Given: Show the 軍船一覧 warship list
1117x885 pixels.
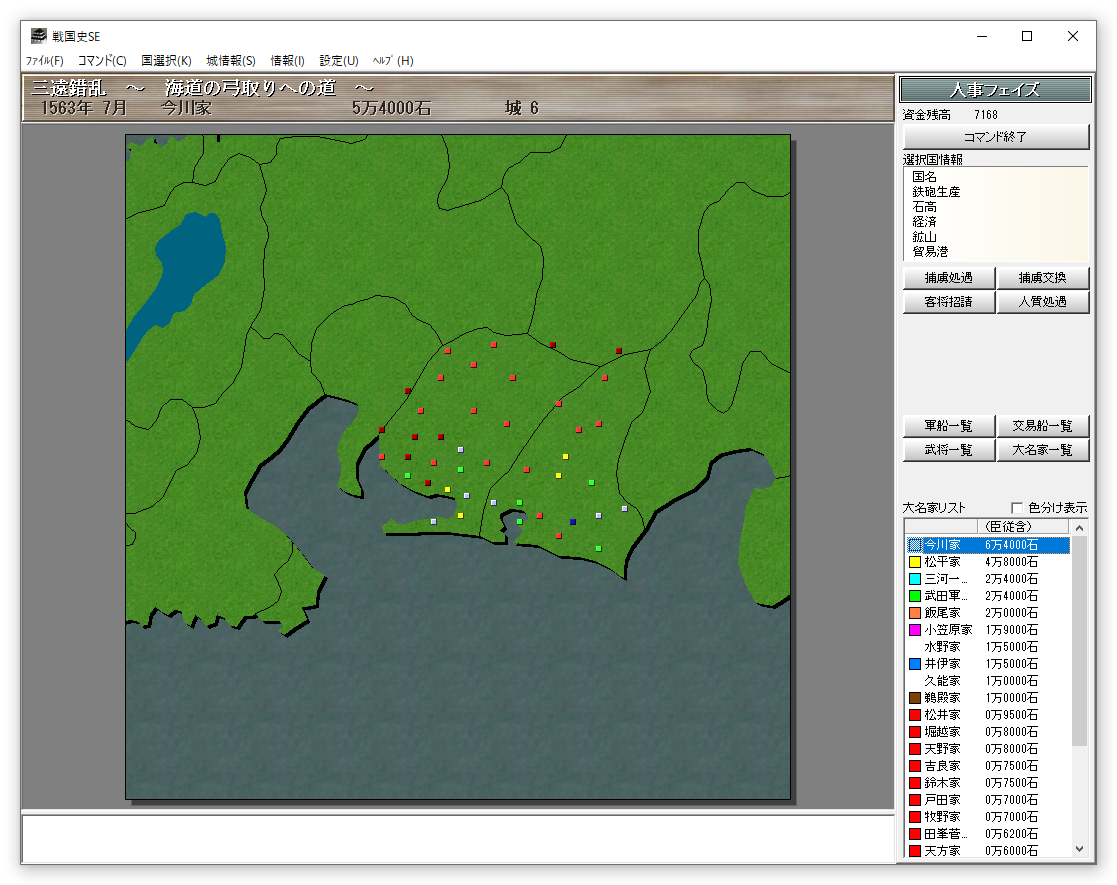Looking at the screenshot, I should pos(948,426).
